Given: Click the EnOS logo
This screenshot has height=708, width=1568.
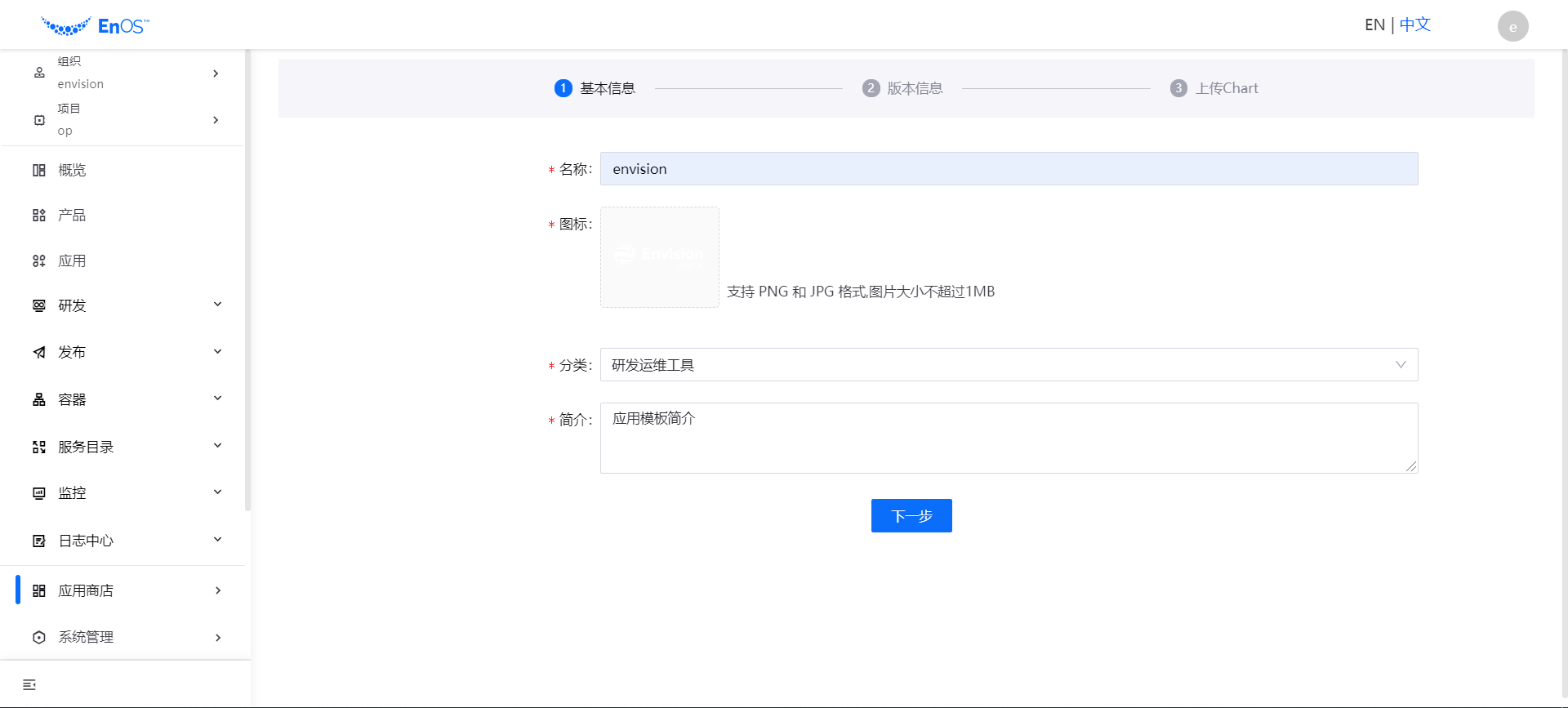Looking at the screenshot, I should pos(96,26).
